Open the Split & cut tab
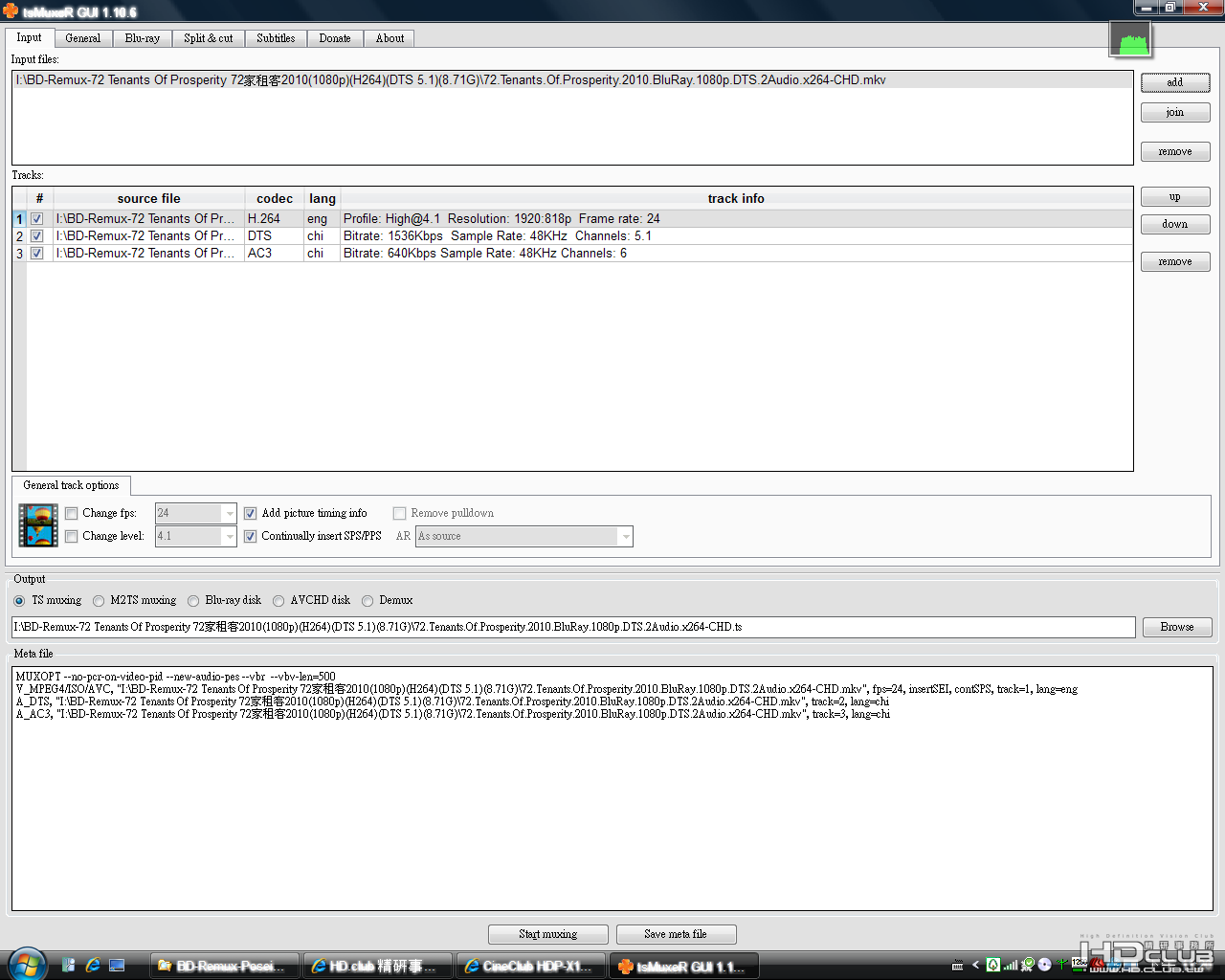 (x=209, y=38)
